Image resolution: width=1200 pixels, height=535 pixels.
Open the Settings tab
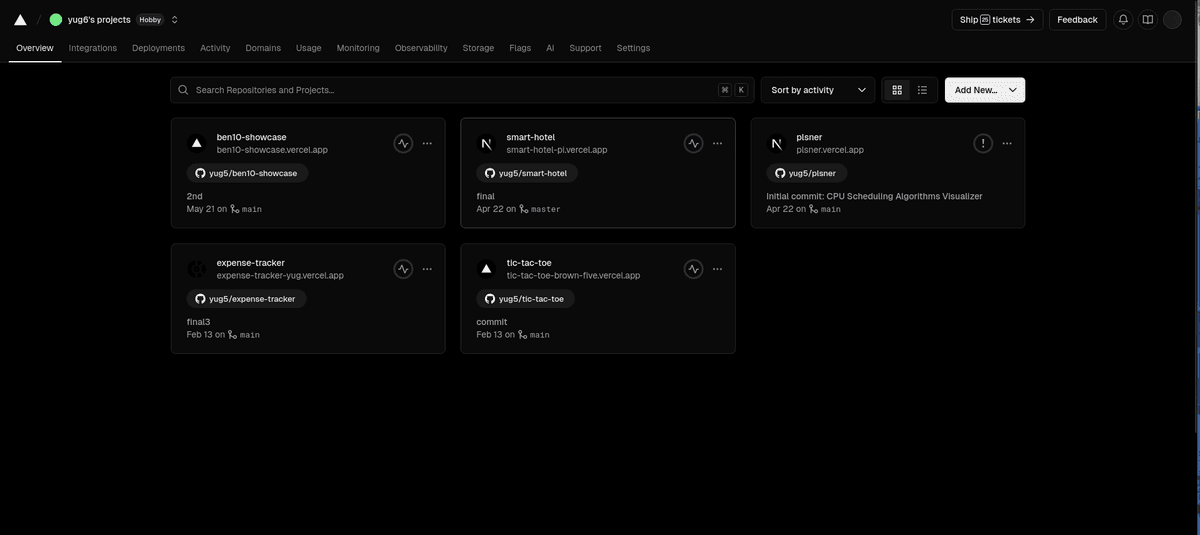[x=633, y=48]
